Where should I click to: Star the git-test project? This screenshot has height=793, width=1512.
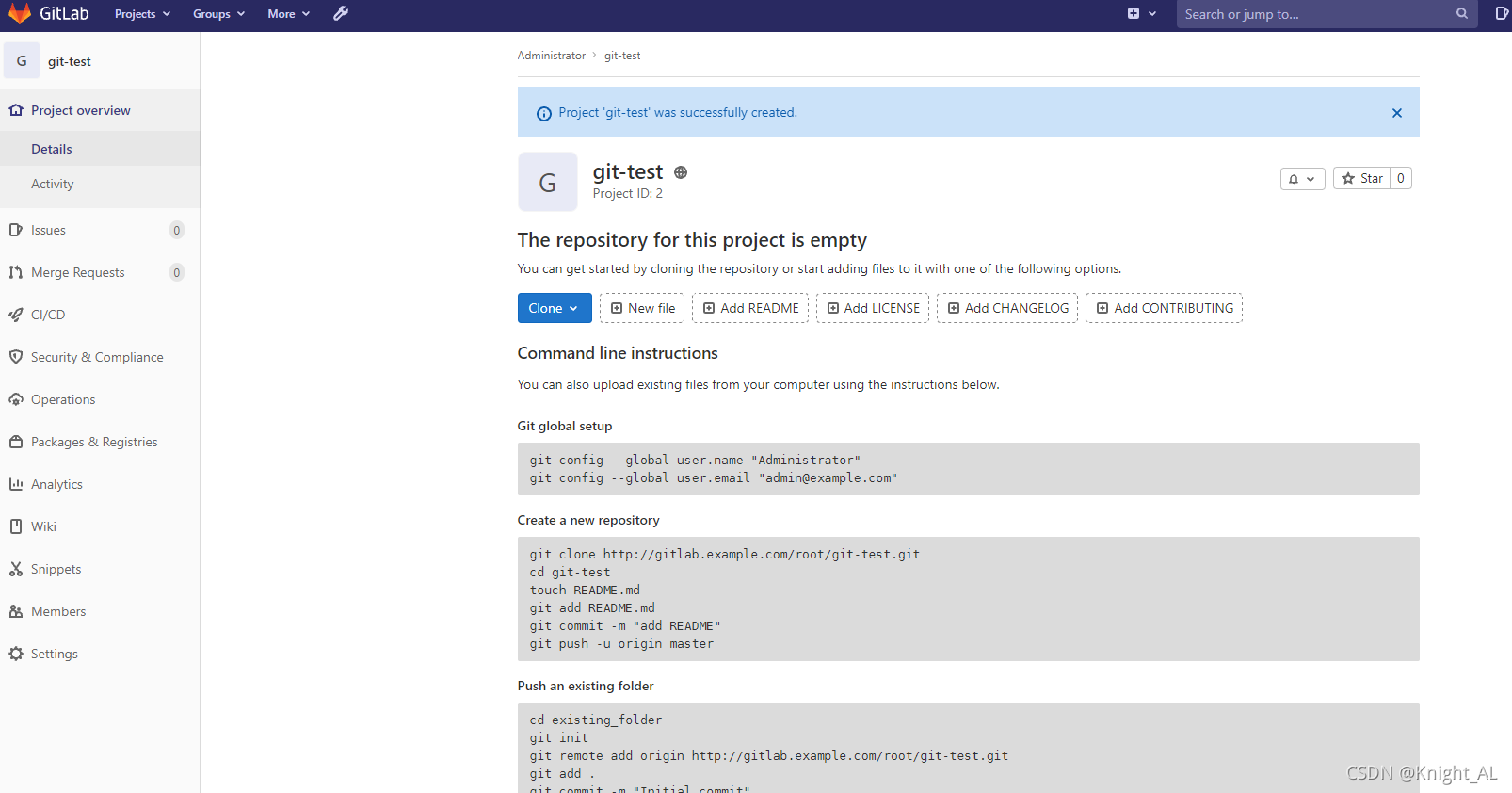coord(1362,178)
